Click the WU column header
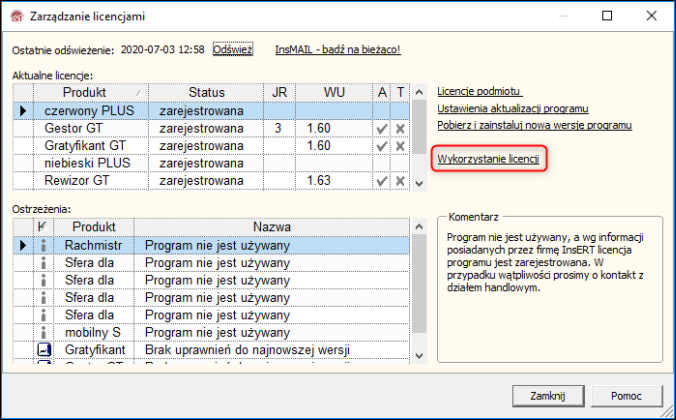 334,92
